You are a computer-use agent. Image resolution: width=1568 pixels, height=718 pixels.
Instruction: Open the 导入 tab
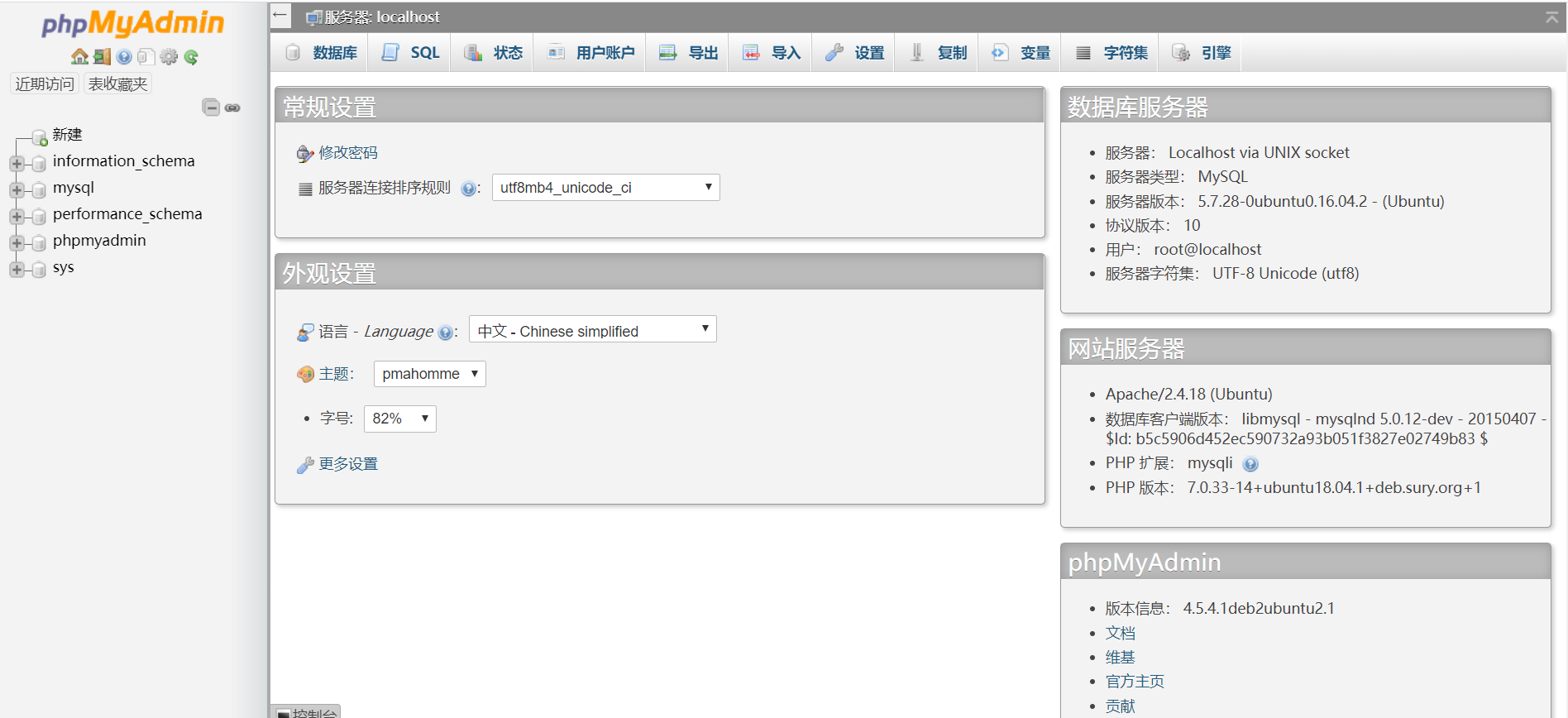(771, 53)
